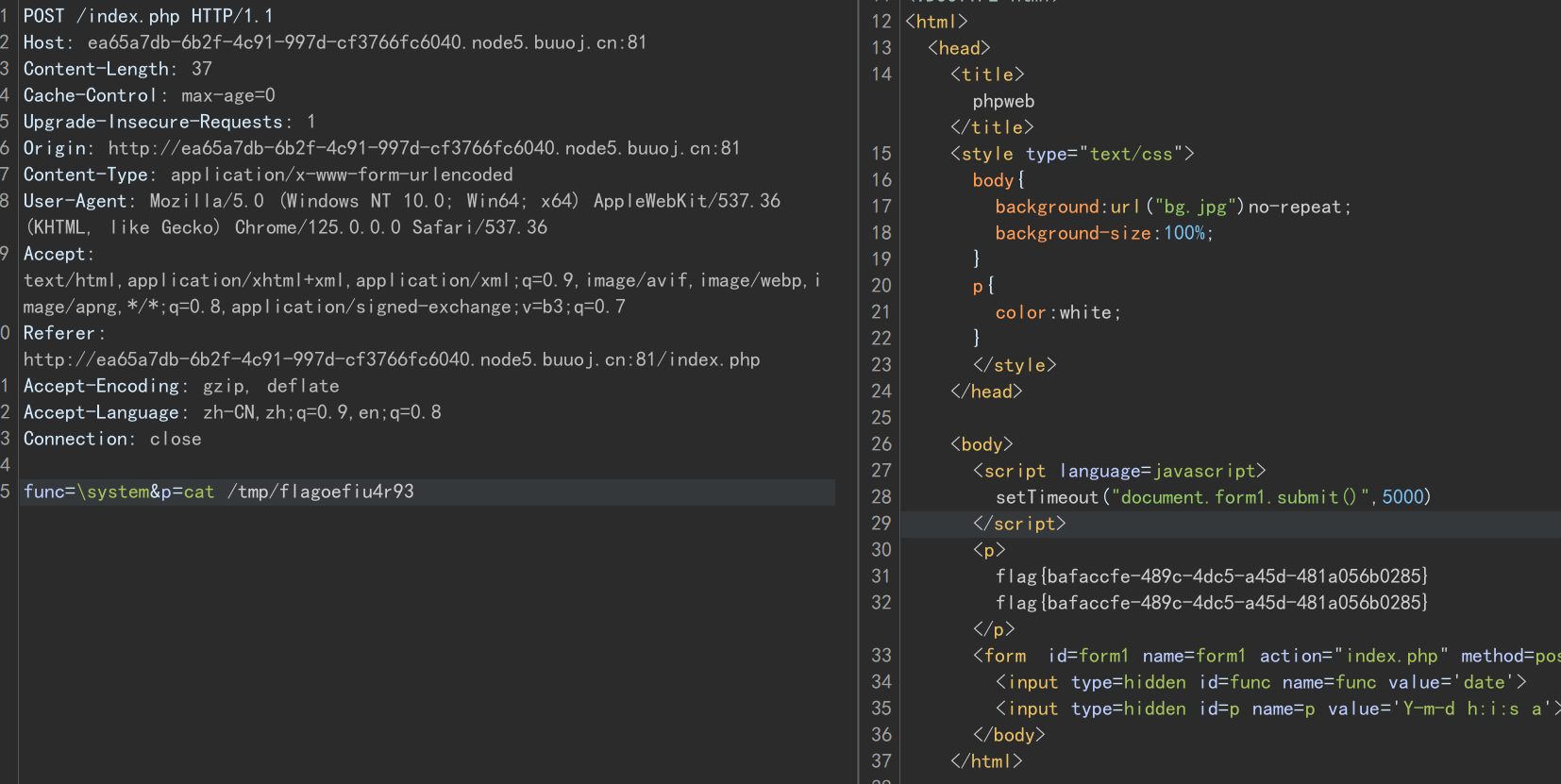Click the Cache-Control: max-age=0 header
This screenshot has height=784, width=1561.
[x=149, y=95]
